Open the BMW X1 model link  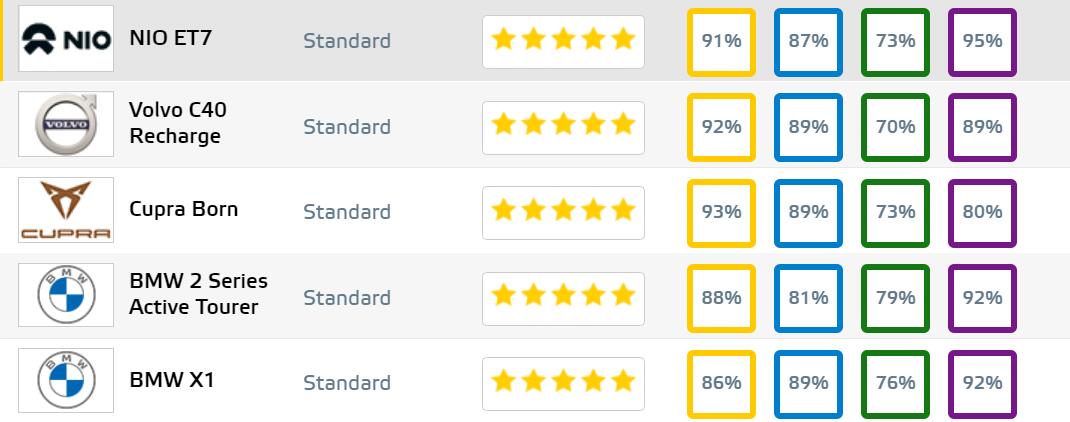tap(171, 380)
